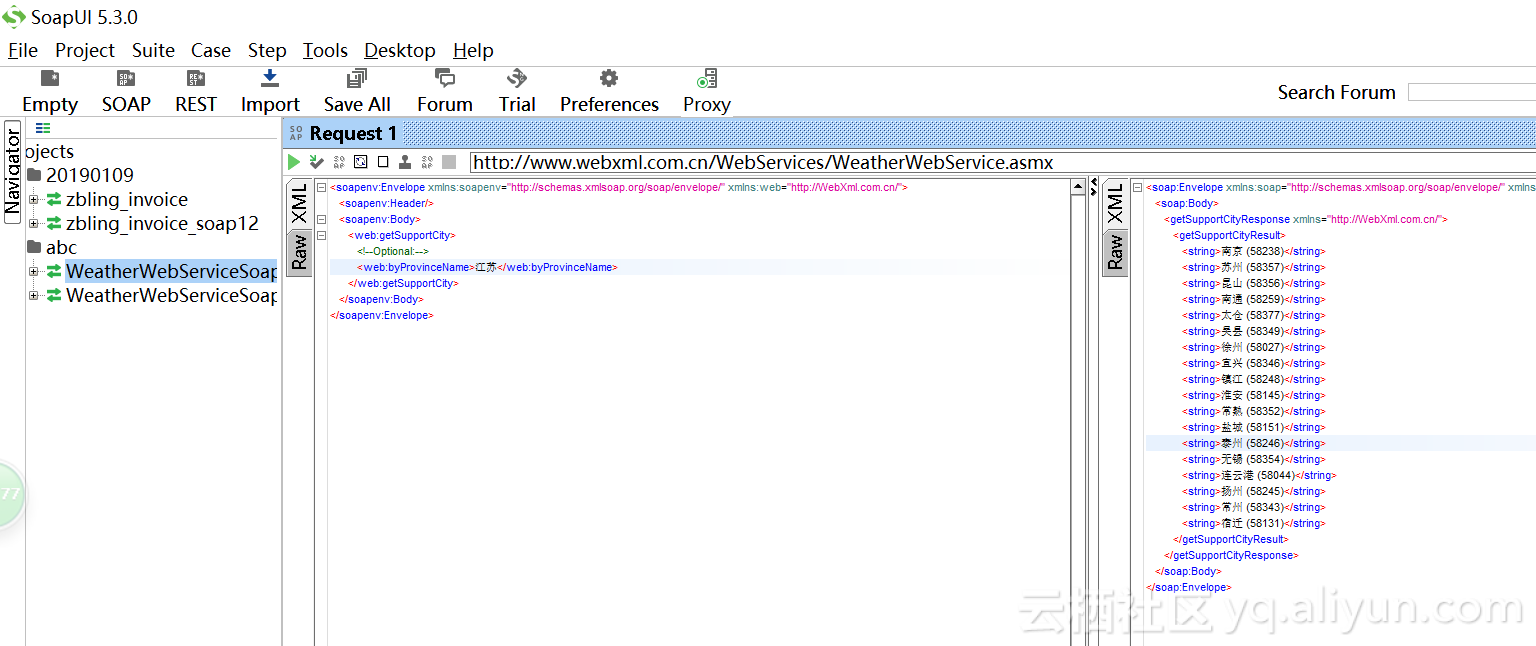Click the request editor scrollbar up arrow
Screen dimensions: 1536x646
pos(1078,187)
